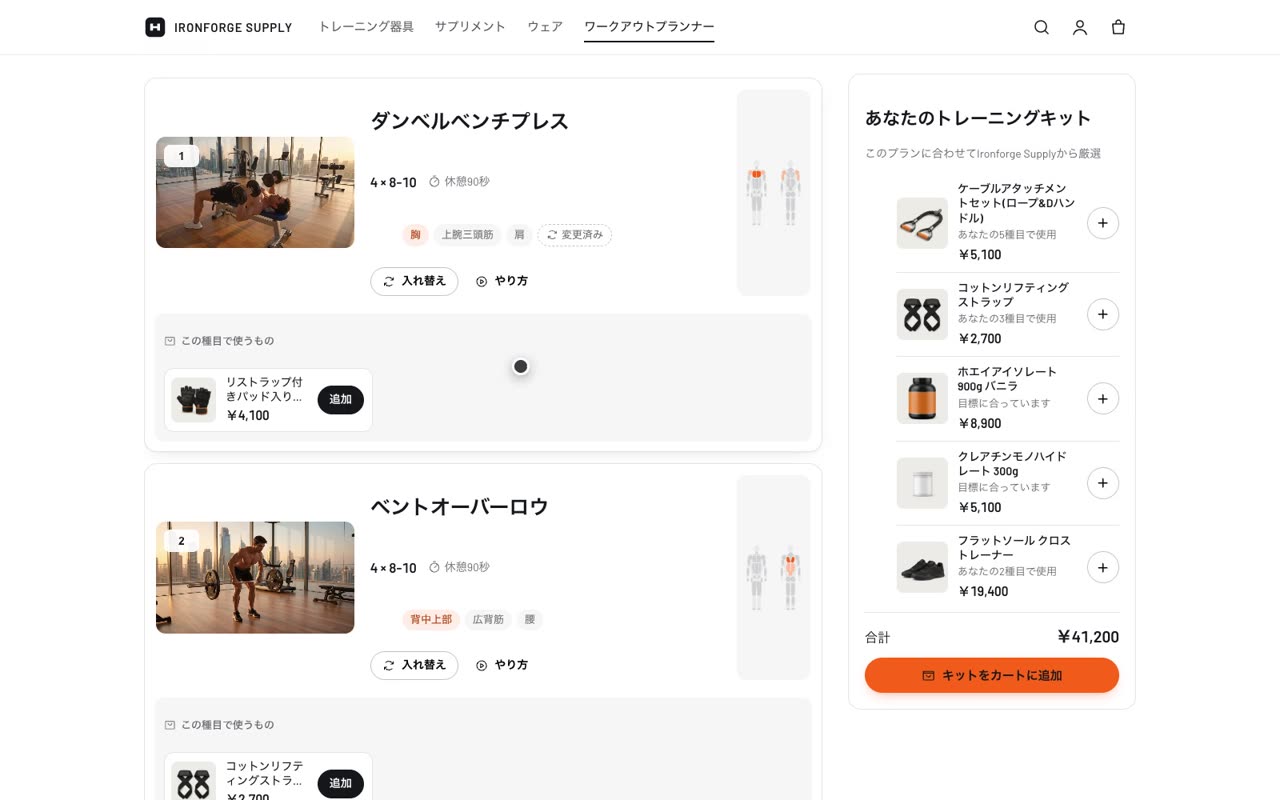Screen dimensions: 1280x800
Task: Add リストラップ付きパッド入り item via 追加
Action: click(x=341, y=400)
